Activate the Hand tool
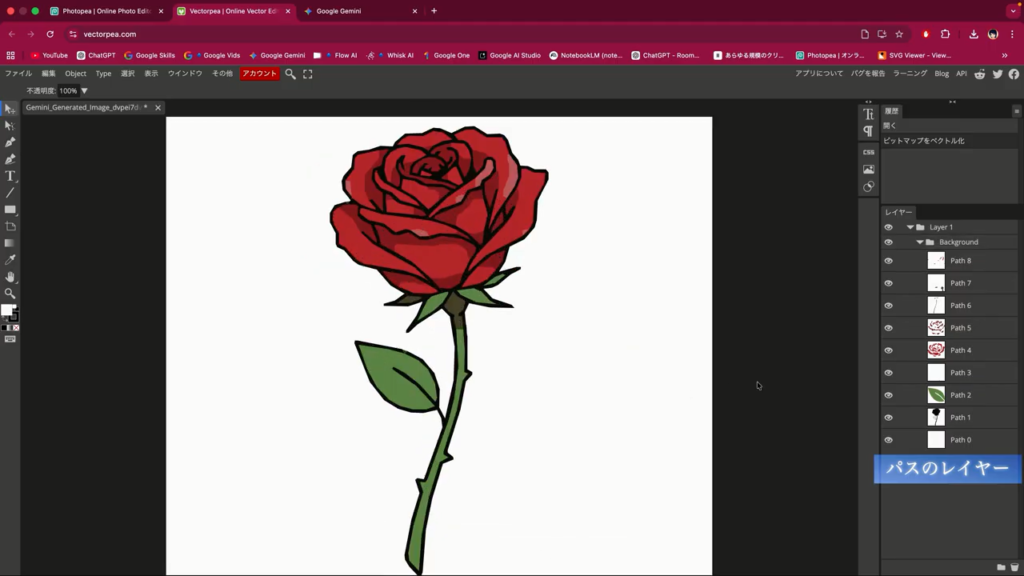This screenshot has height=576, width=1024. tap(10, 277)
